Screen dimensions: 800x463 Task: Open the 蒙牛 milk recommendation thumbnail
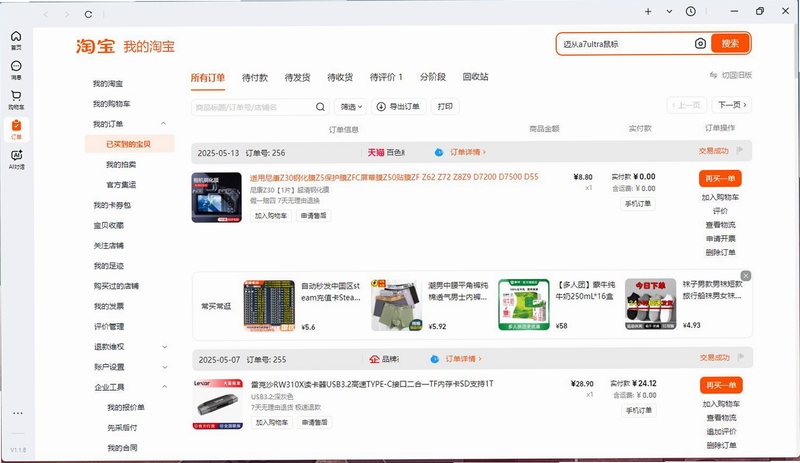point(524,304)
